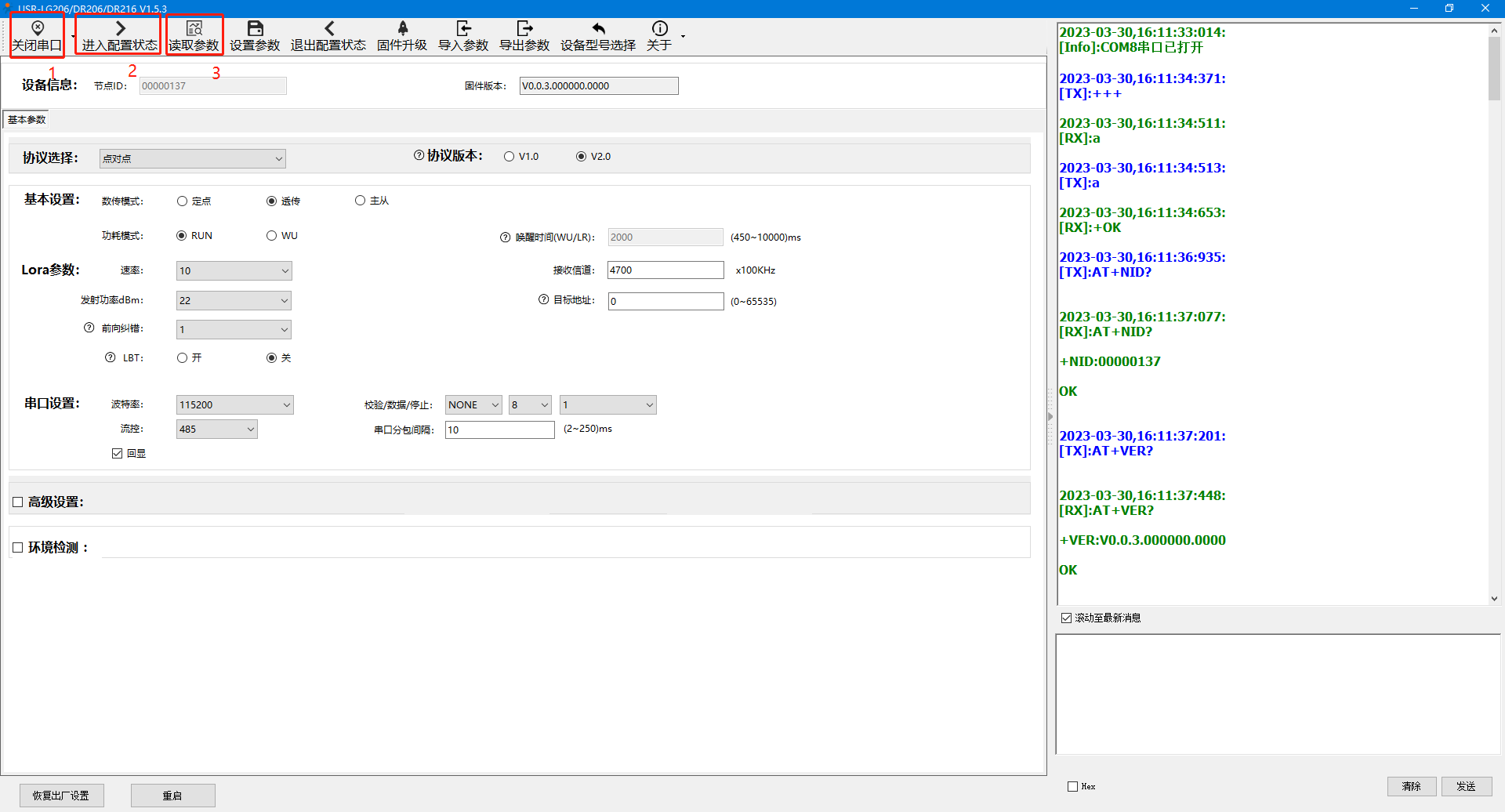
Task: Turn LBT off with 关 radio
Action: (x=271, y=357)
